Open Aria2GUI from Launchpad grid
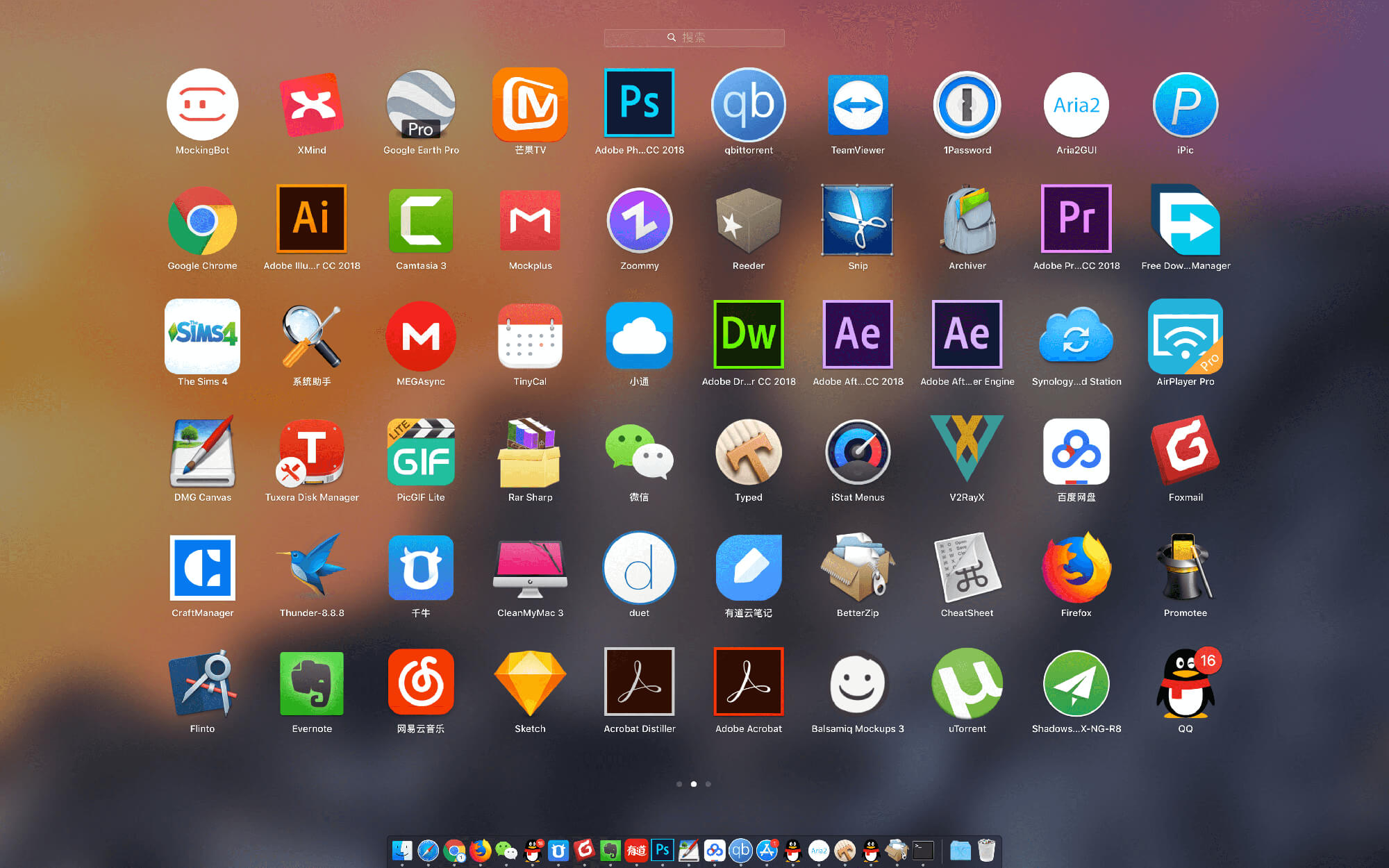 [x=1076, y=105]
